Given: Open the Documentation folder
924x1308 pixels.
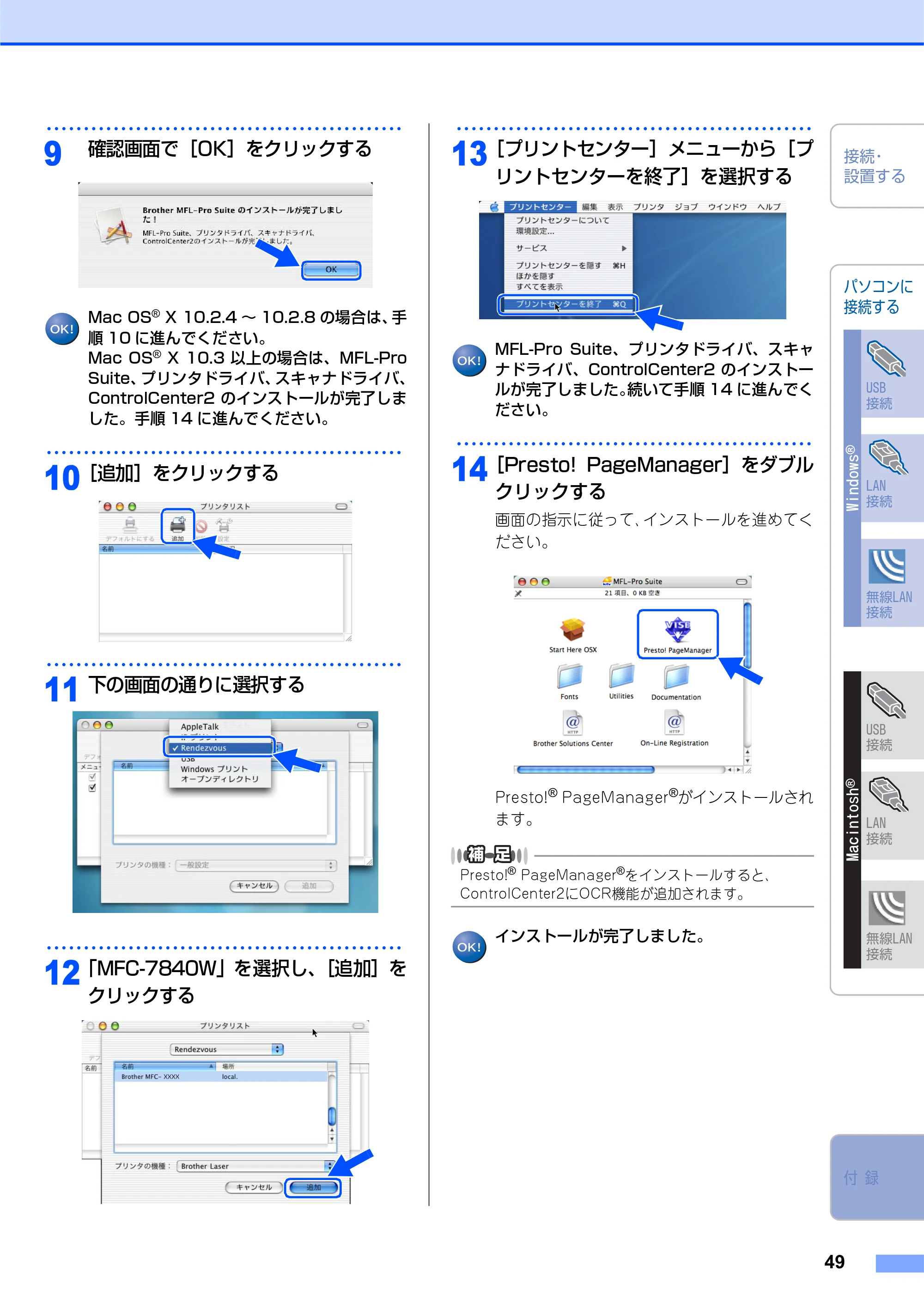Looking at the screenshot, I should 676,681.
